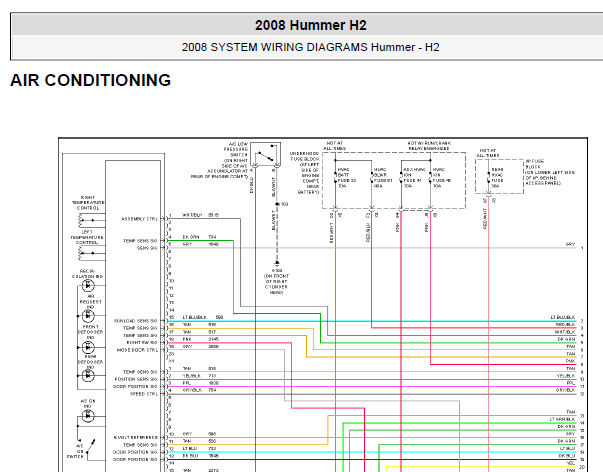603x472 pixels.
Task: Select the AIR REQUEST IND label
Action: 90,302
